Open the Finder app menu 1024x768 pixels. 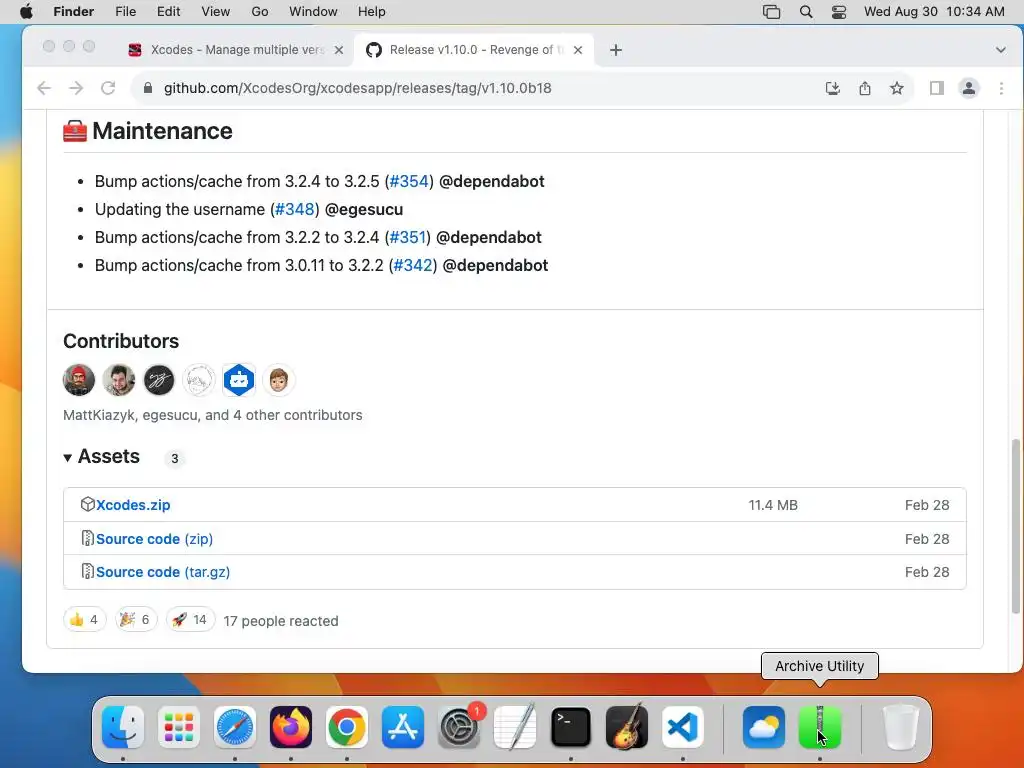coord(73,12)
